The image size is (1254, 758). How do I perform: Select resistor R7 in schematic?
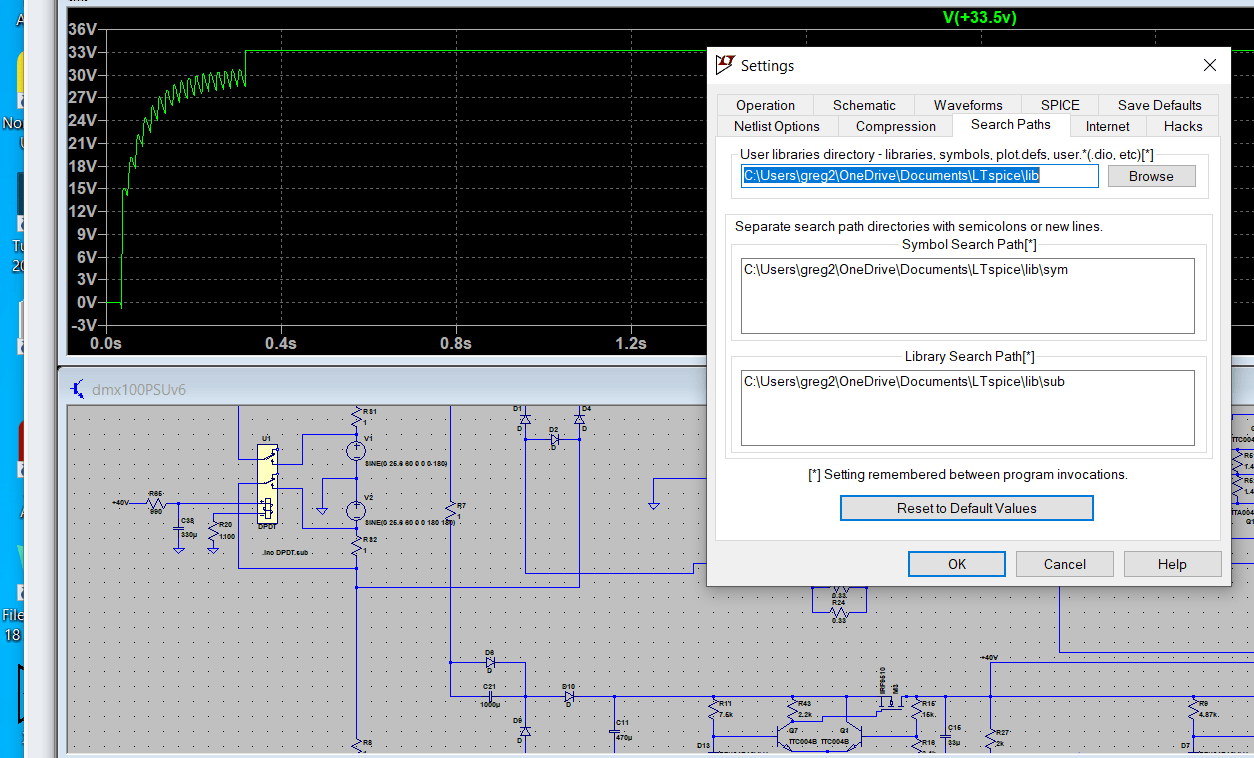(x=451, y=511)
